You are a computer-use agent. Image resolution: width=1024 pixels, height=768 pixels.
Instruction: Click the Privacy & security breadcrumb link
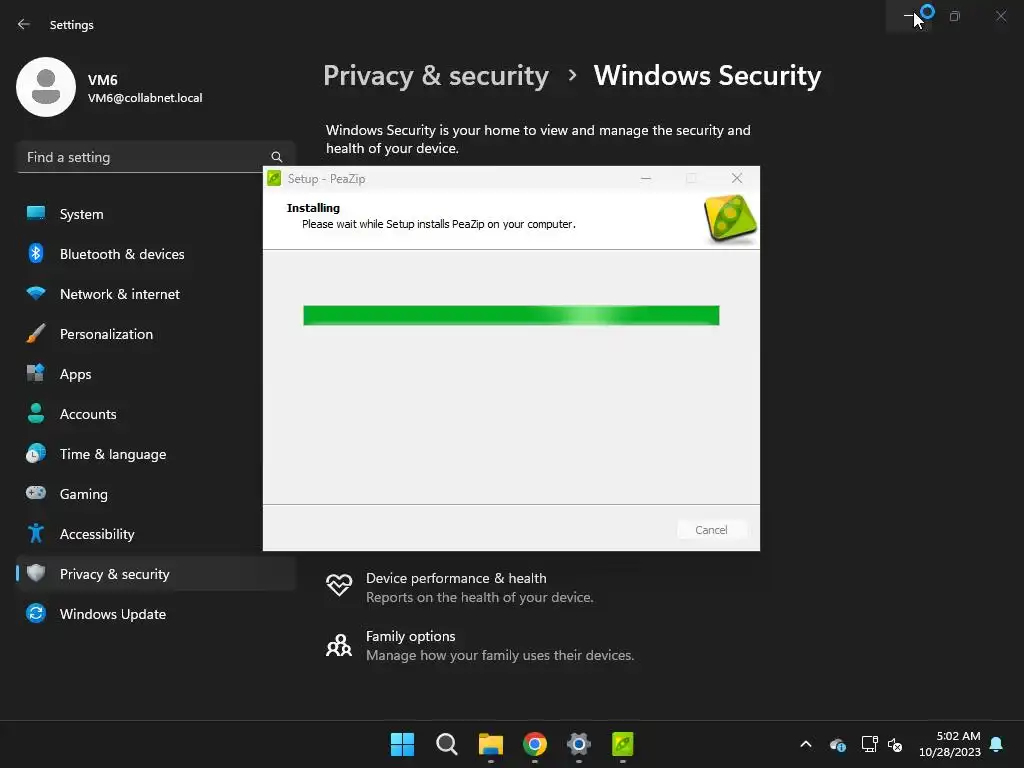pos(436,76)
